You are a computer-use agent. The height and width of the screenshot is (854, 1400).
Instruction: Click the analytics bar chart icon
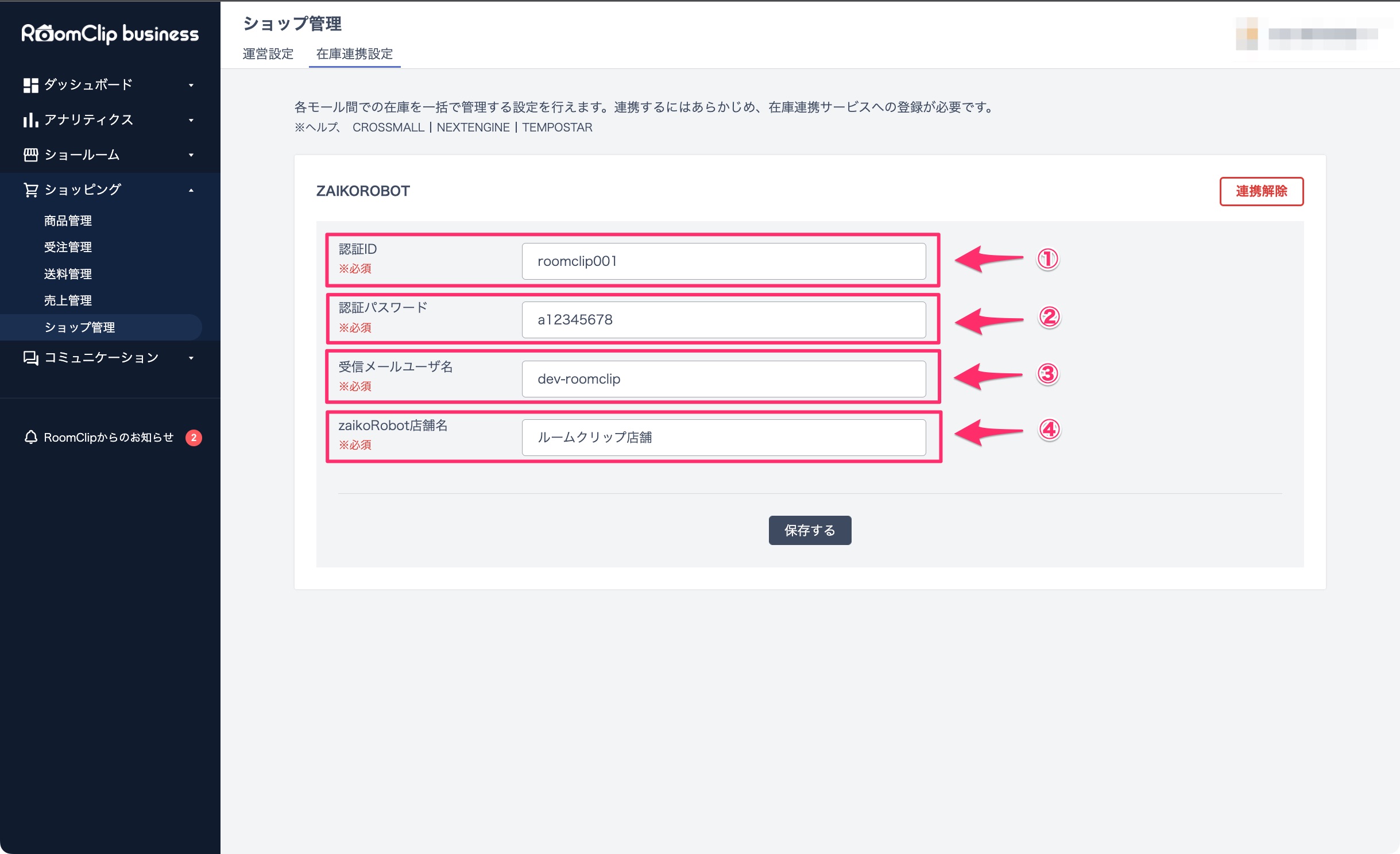(30, 120)
